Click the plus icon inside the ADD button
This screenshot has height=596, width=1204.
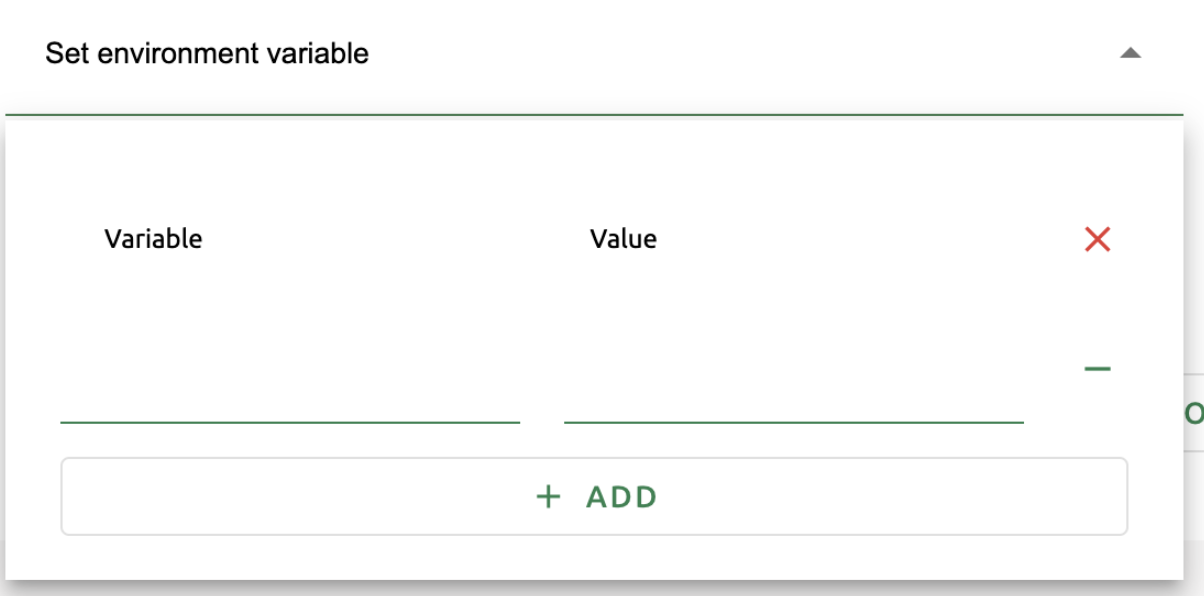tap(545, 494)
